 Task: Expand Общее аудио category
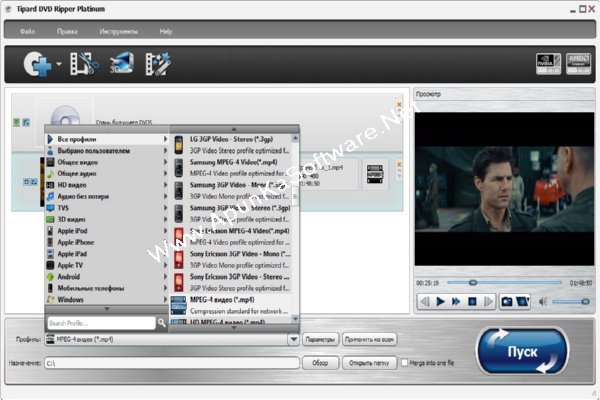[x=107, y=173]
